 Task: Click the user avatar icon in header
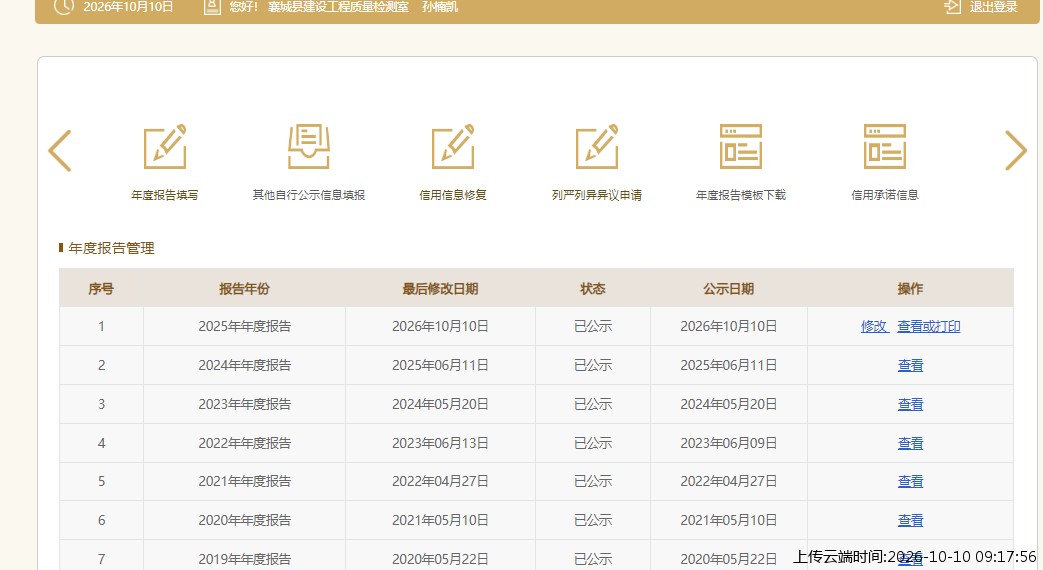click(212, 7)
